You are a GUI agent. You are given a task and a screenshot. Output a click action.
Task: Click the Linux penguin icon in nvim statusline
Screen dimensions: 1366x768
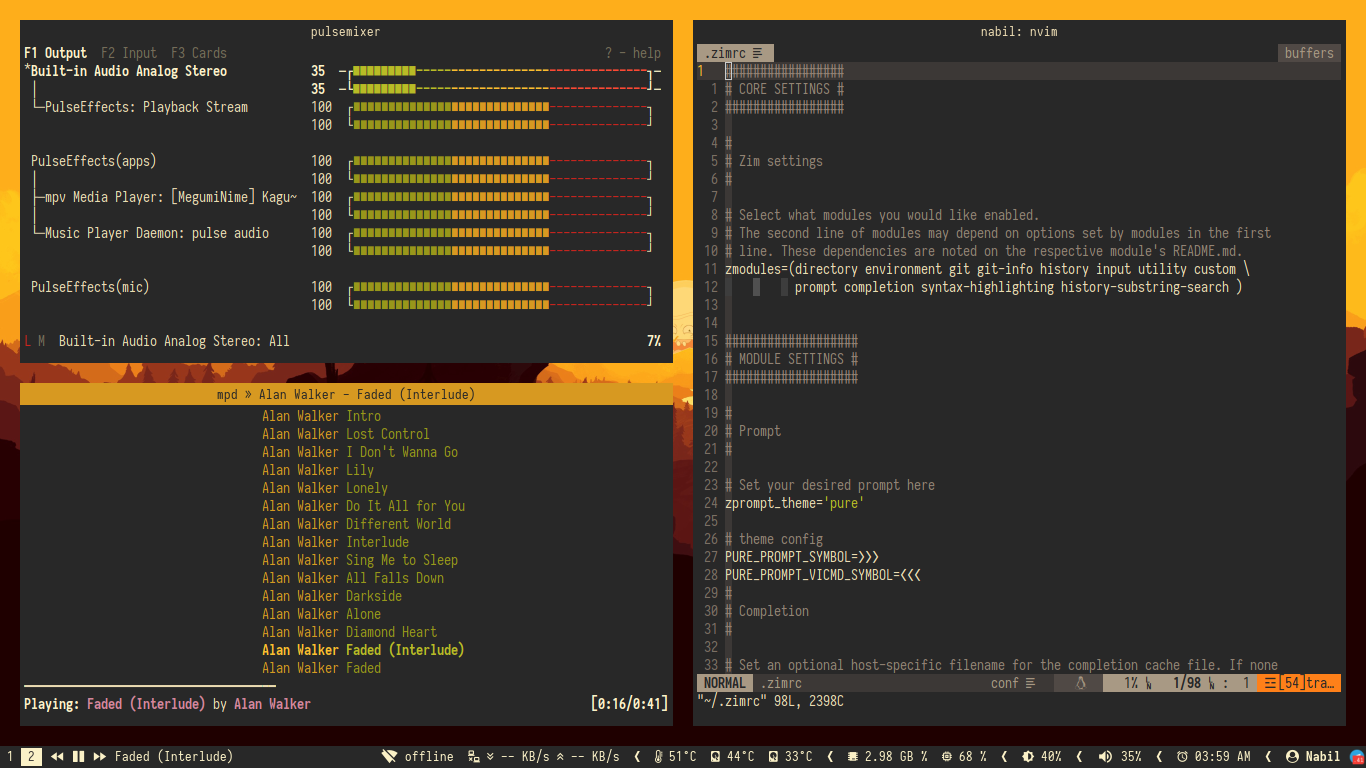(x=1080, y=683)
